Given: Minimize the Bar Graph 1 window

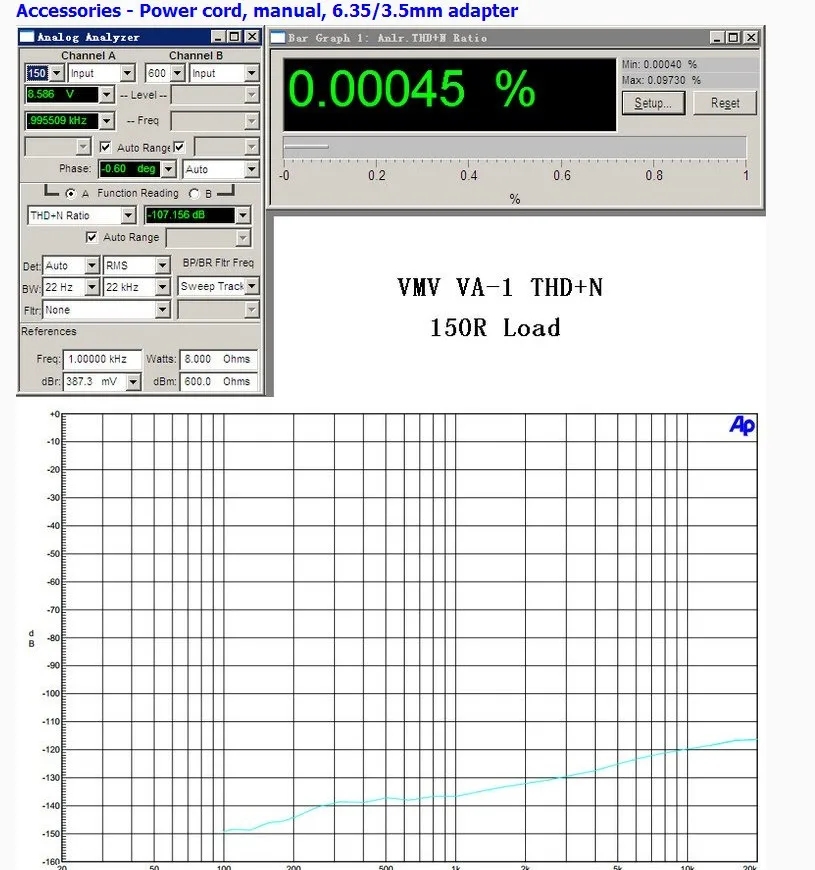Looking at the screenshot, I should (717, 38).
